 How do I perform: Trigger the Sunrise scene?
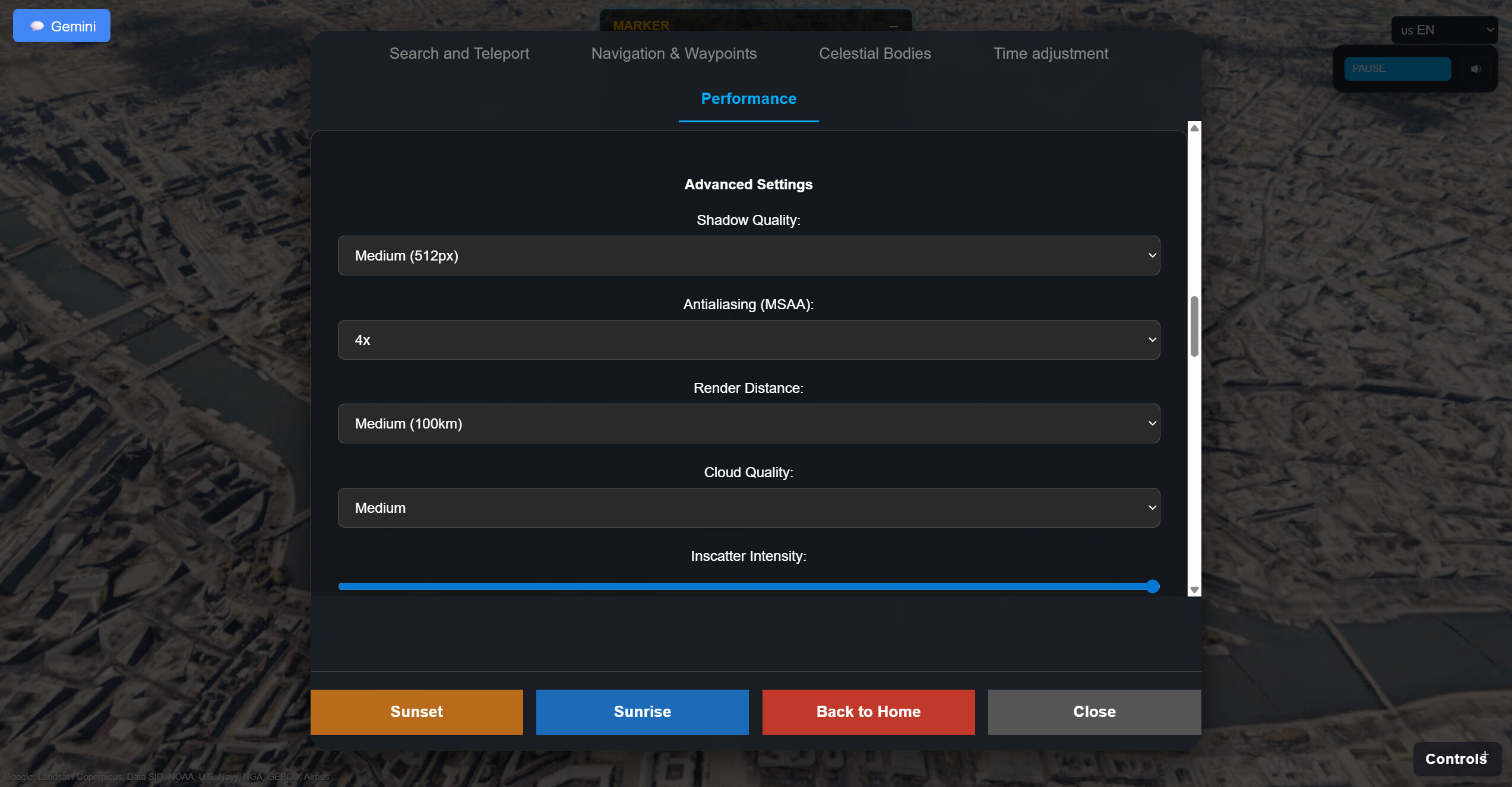[642, 712]
